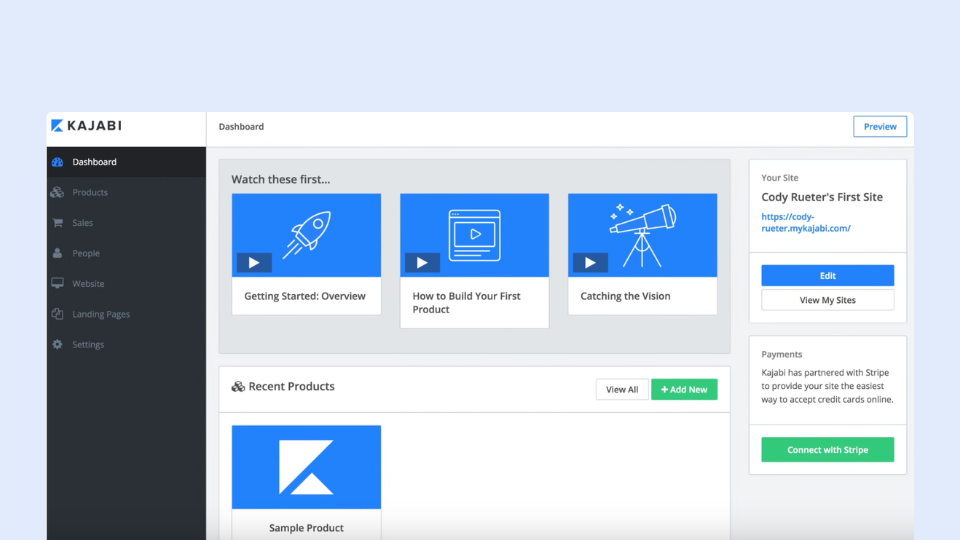
Task: Click the Products cubes icon in sidebar
Action: [58, 192]
